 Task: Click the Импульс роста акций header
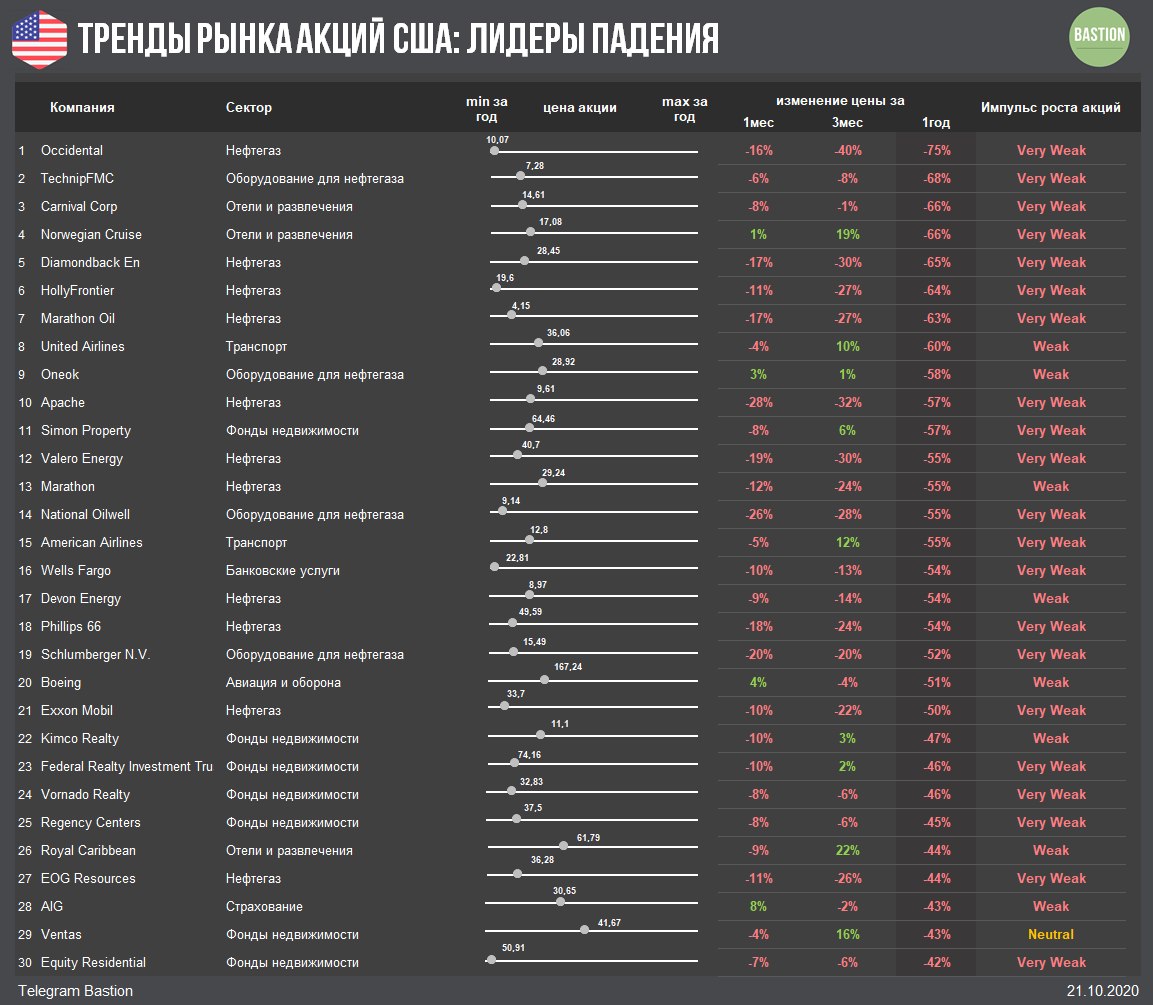click(x=1051, y=107)
